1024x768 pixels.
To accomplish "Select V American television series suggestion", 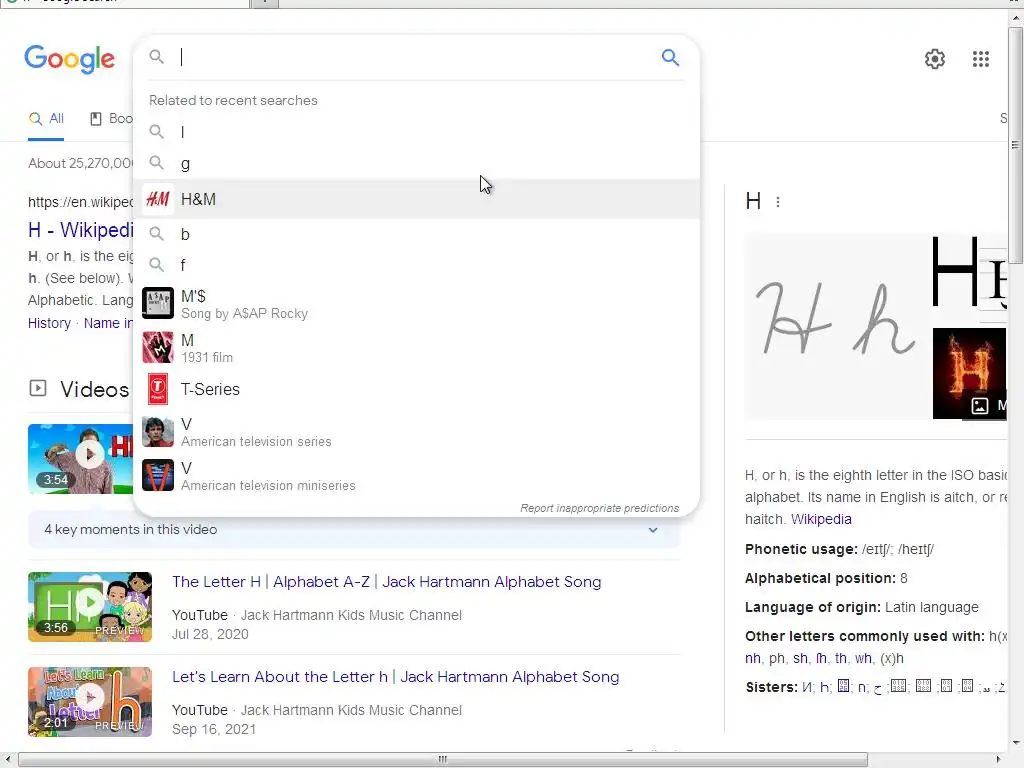I will point(416,432).
